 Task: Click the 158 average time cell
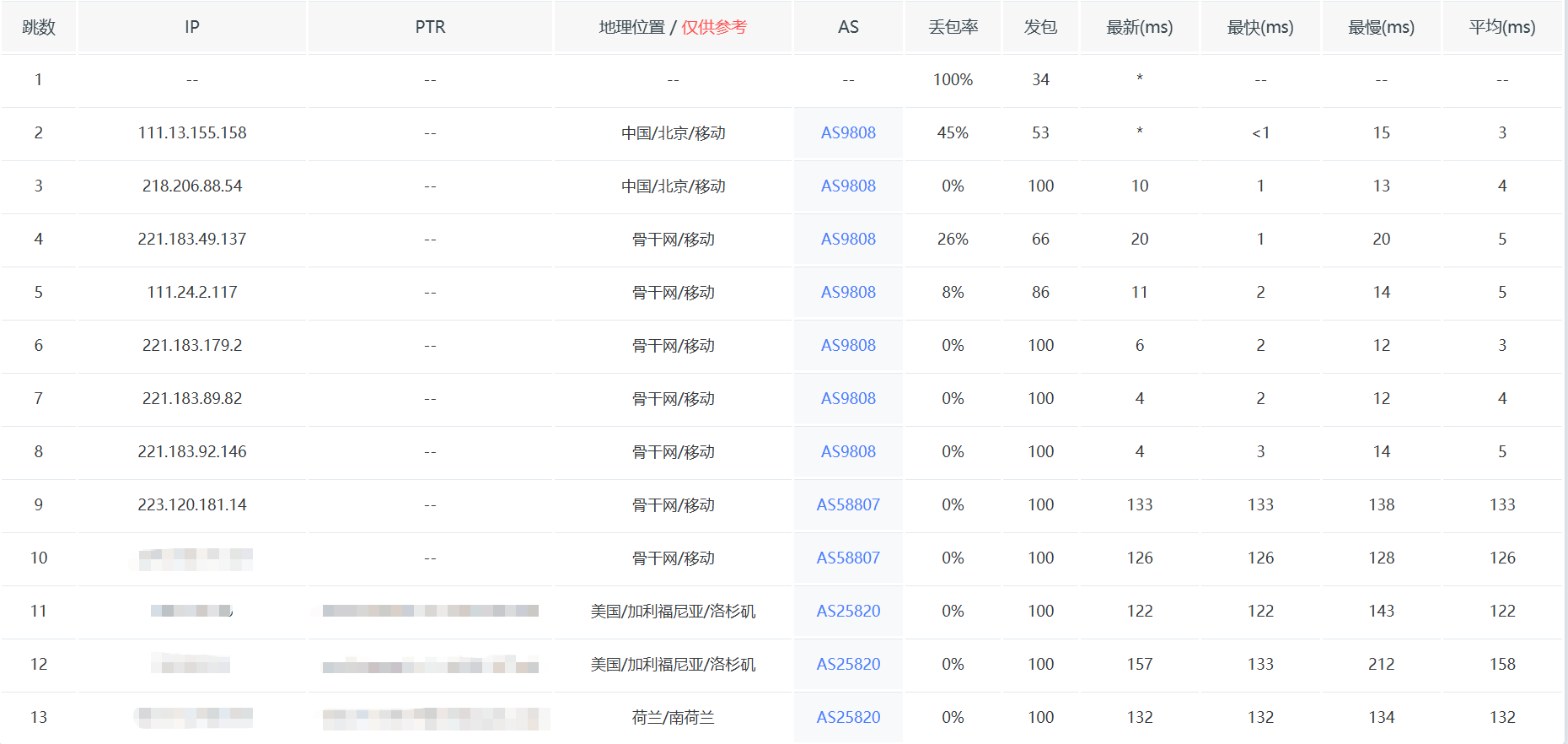[x=1502, y=664]
